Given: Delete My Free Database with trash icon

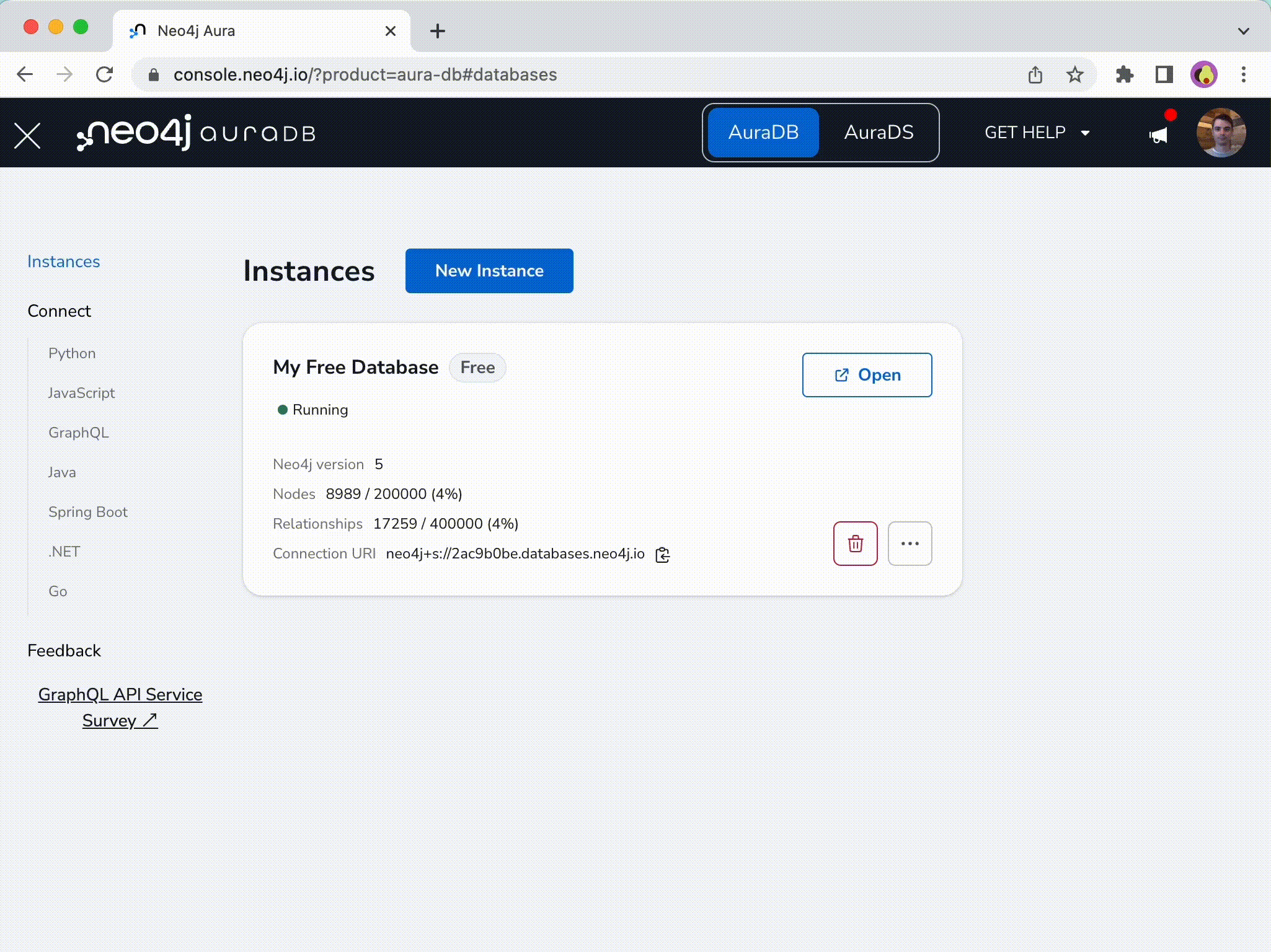Looking at the screenshot, I should point(855,544).
